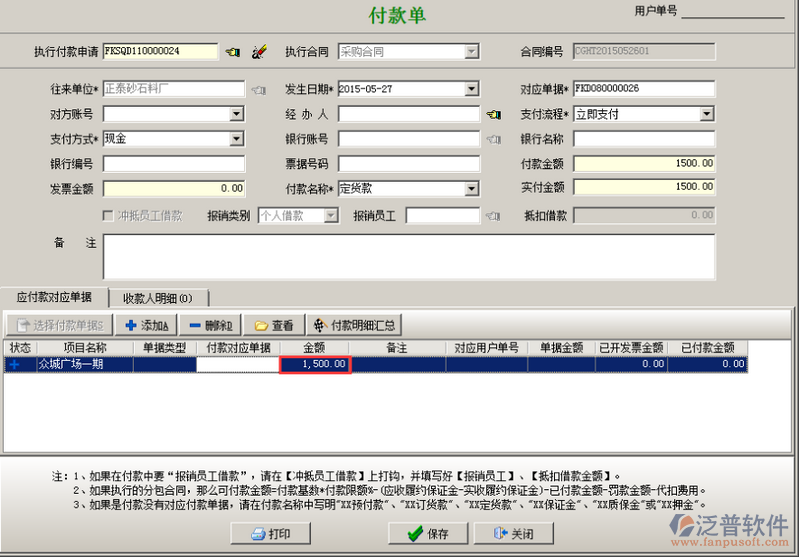Click the 备注 multiline text area
Image resolution: width=799 pixels, height=558 pixels.
click(x=409, y=257)
